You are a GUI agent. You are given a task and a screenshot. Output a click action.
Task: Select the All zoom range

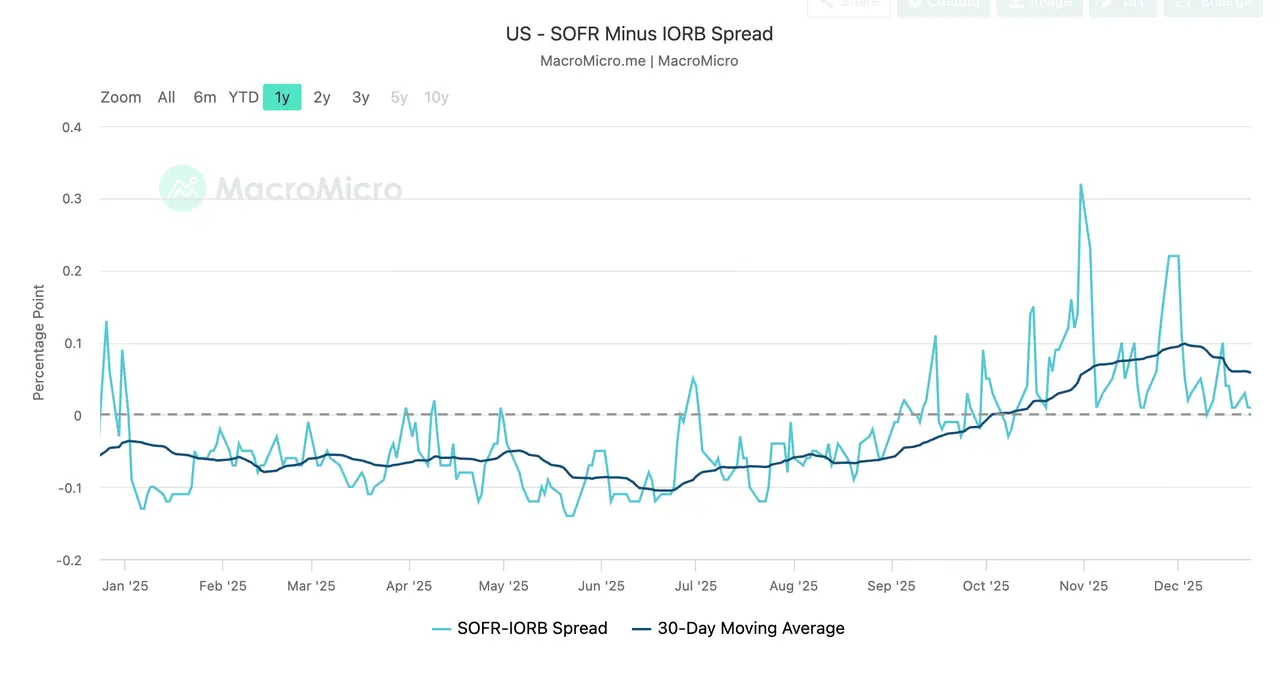[x=166, y=97]
